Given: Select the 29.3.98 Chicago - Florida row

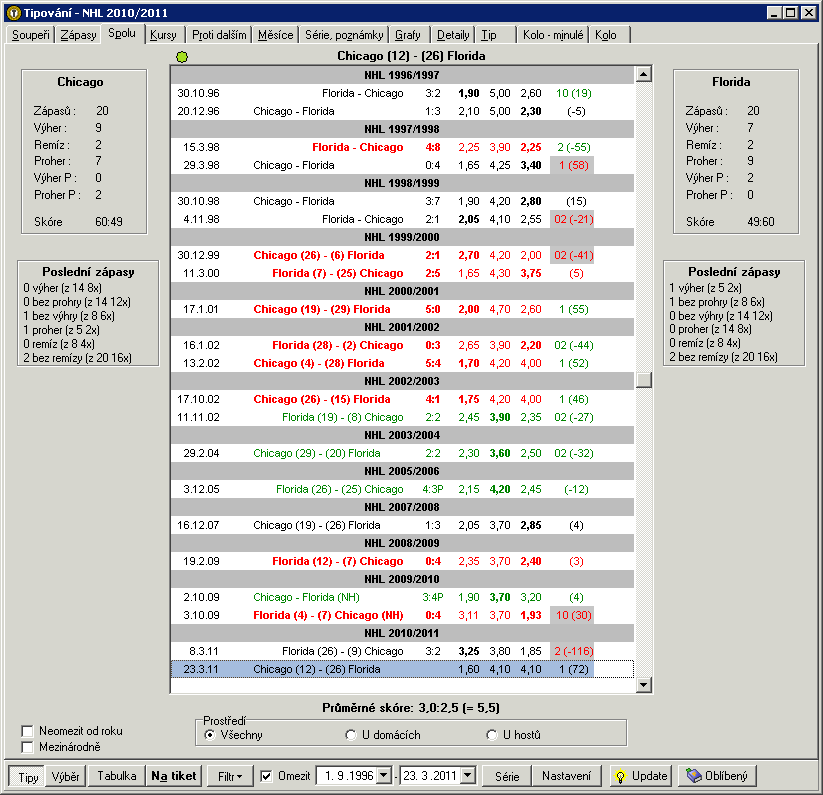Looking at the screenshot, I should pyautogui.click(x=402, y=165).
